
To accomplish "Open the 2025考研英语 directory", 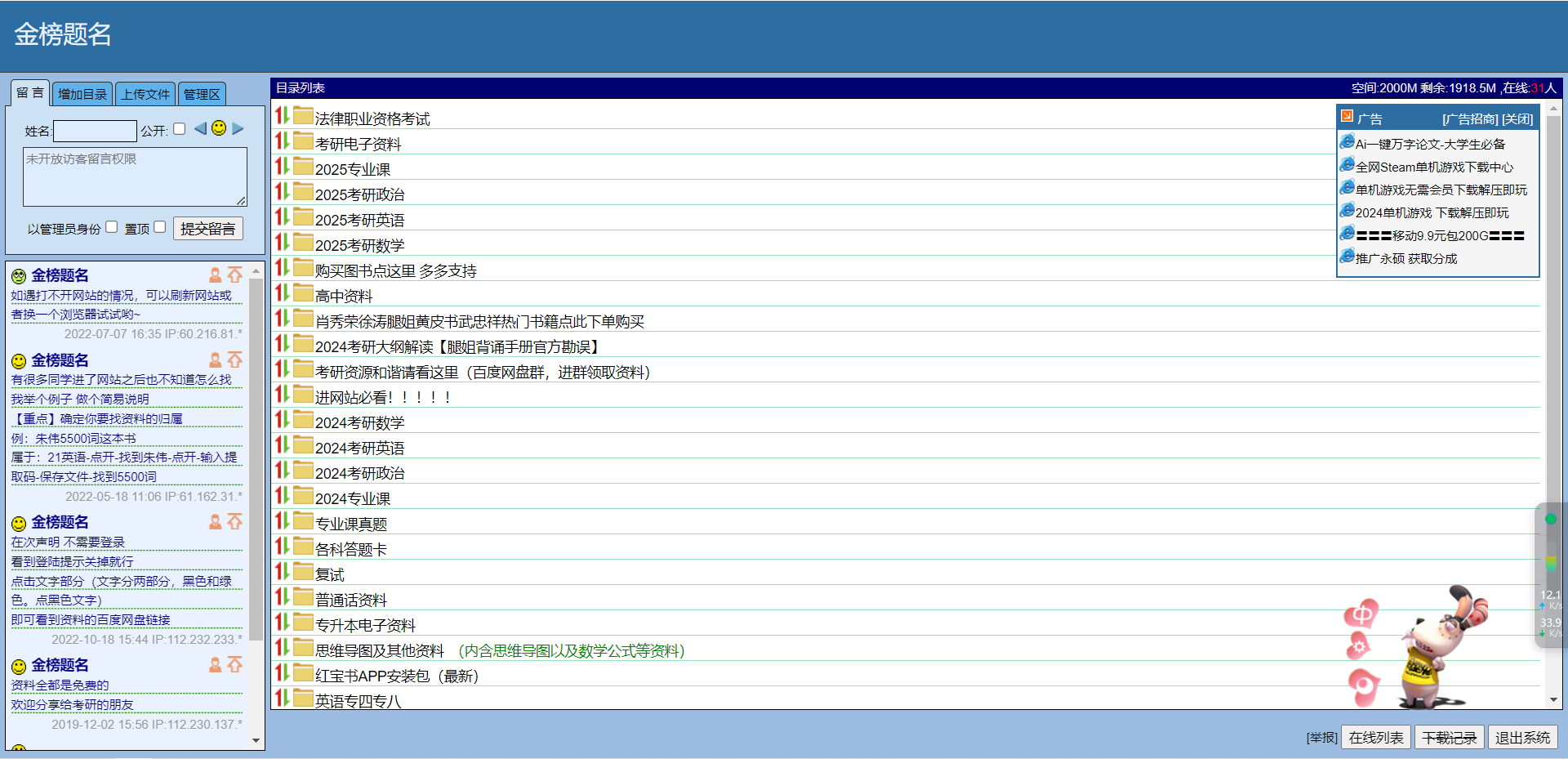I will point(359,221).
